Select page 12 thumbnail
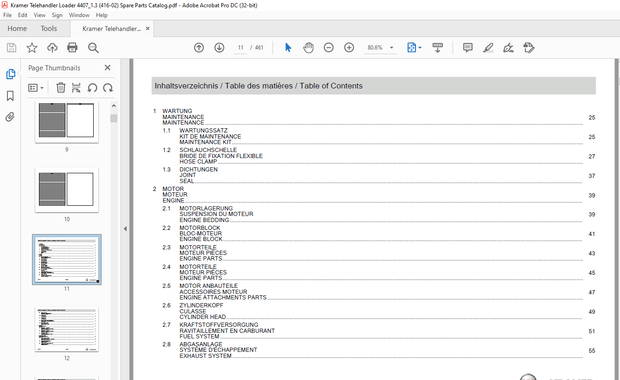This screenshot has width=620, height=380. click(x=66, y=329)
